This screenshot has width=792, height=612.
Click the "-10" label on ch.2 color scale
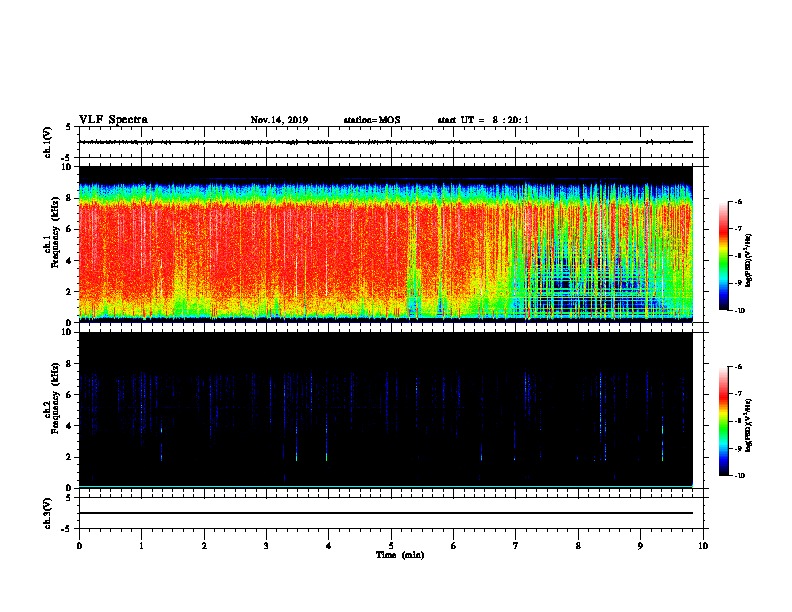(739, 476)
